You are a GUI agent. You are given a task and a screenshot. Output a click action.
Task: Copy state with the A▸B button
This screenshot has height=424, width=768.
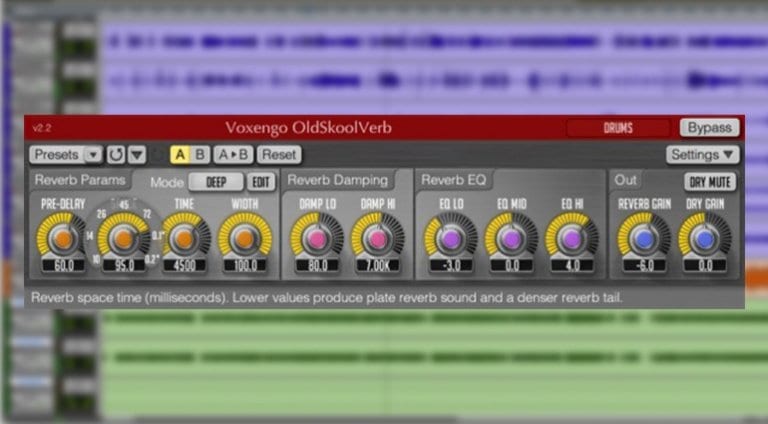pyautogui.click(x=234, y=155)
